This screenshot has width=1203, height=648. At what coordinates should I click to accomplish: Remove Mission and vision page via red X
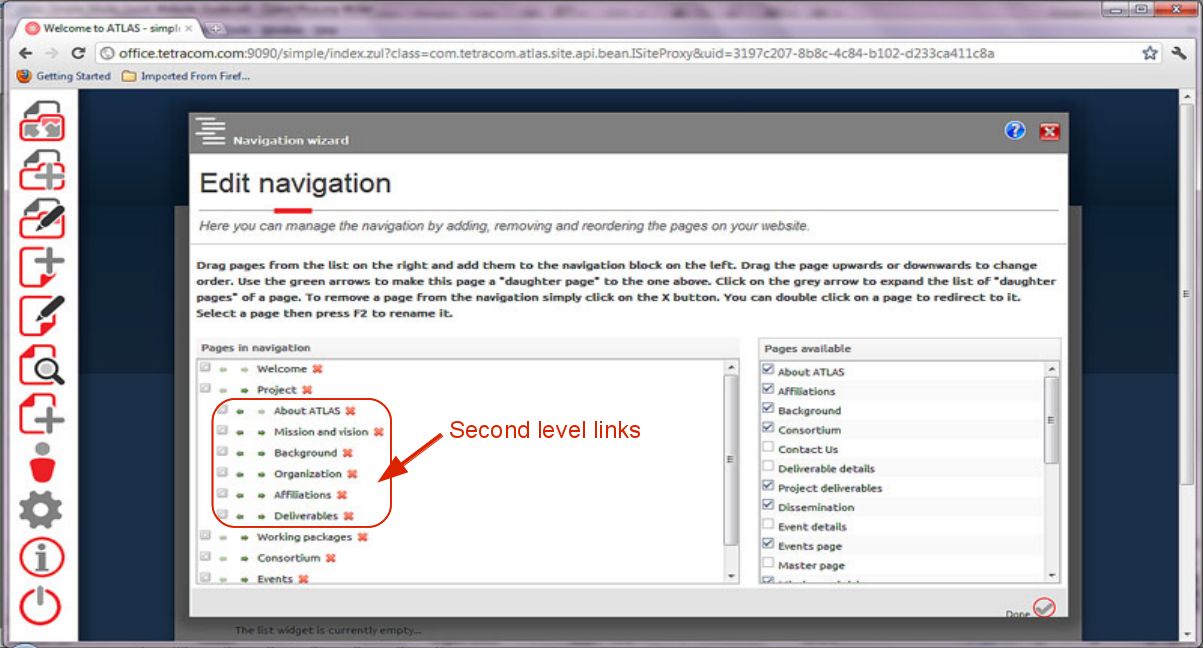click(378, 432)
